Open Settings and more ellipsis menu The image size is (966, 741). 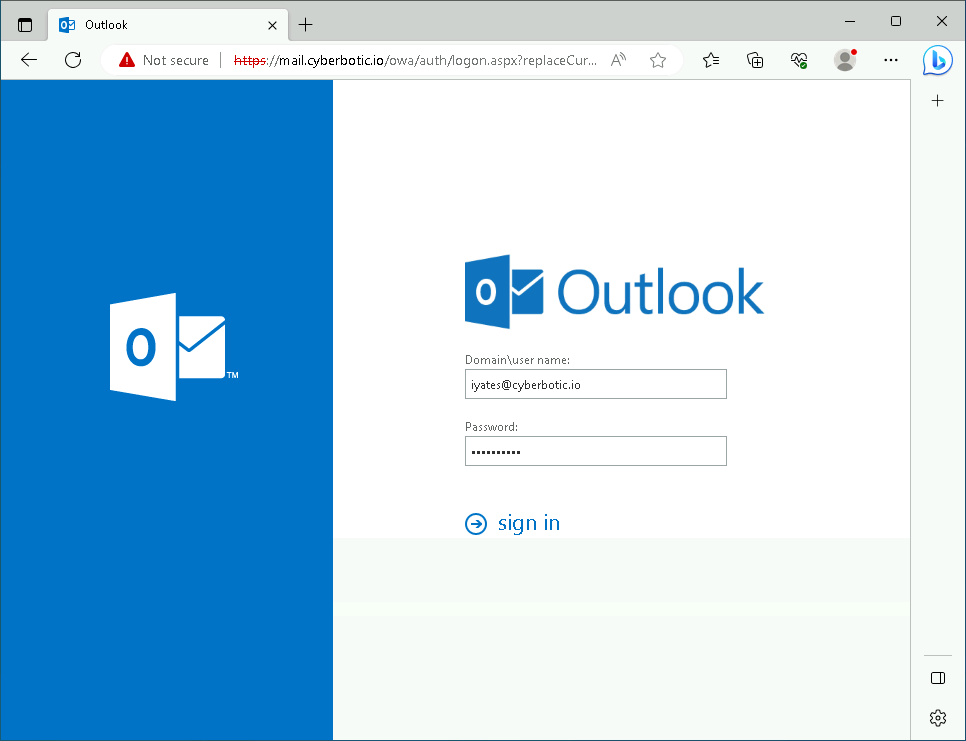pyautogui.click(x=891, y=60)
